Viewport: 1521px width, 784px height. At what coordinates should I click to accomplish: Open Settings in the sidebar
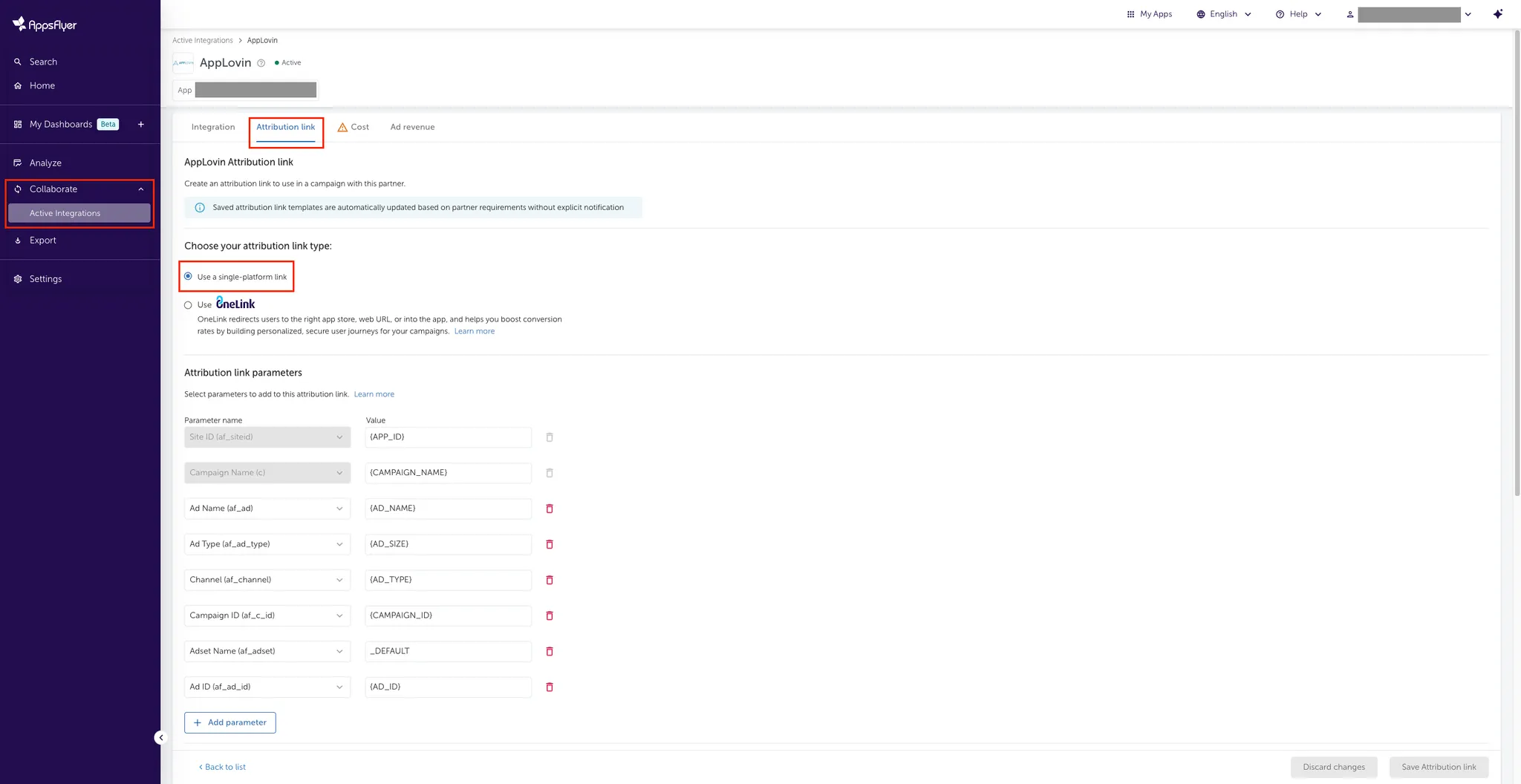tap(45, 278)
